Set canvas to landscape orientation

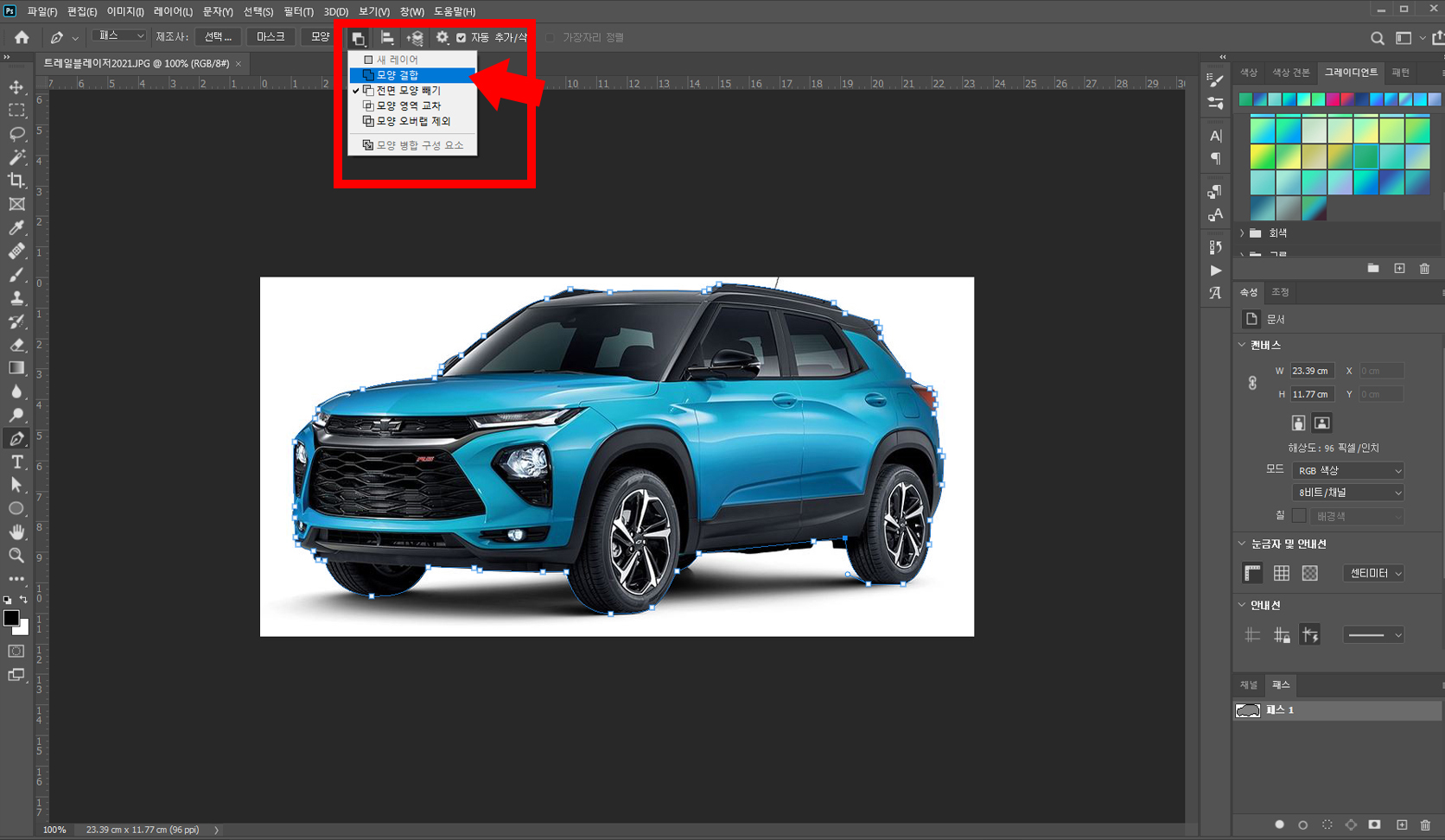click(x=1321, y=423)
